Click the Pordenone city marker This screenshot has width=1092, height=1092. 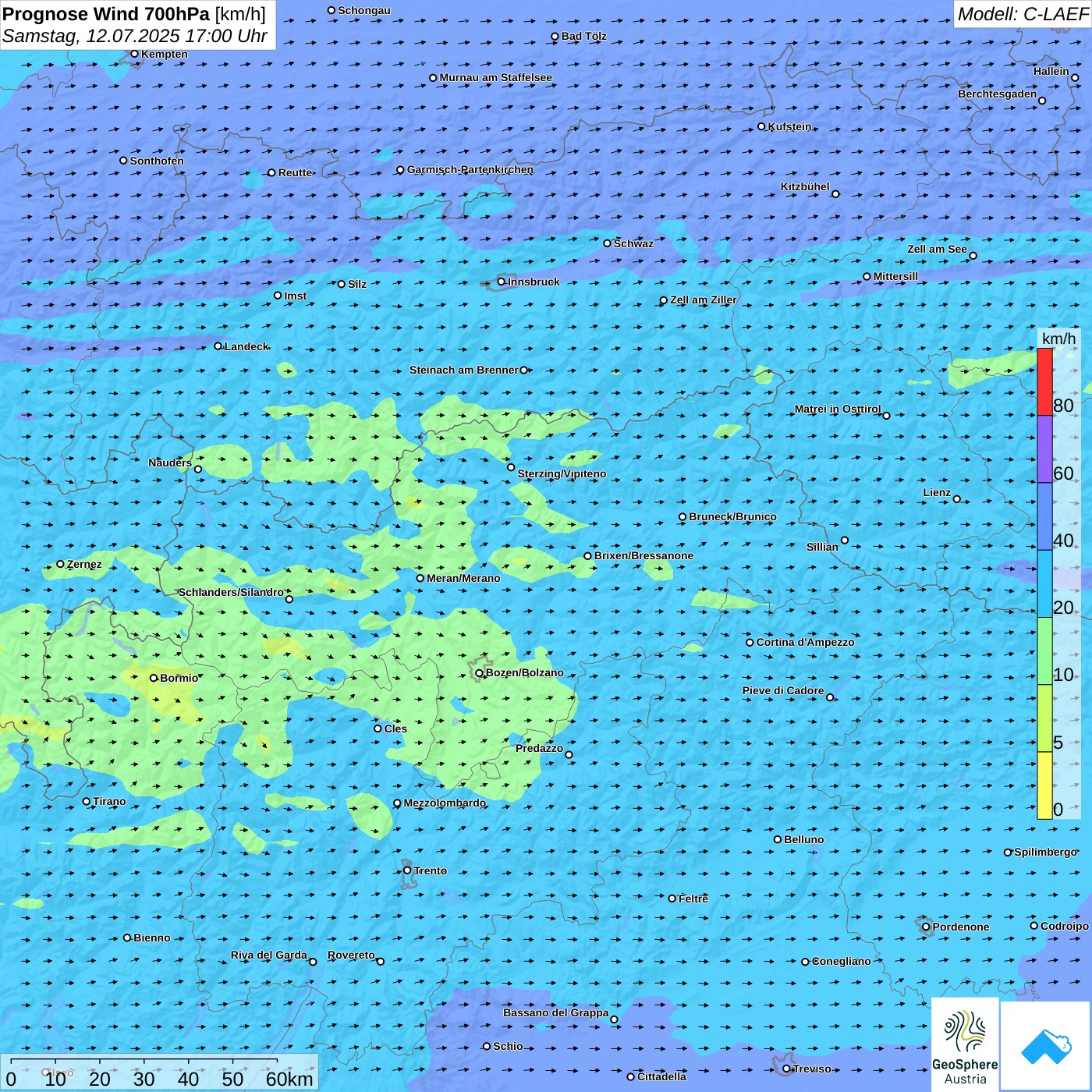[926, 927]
